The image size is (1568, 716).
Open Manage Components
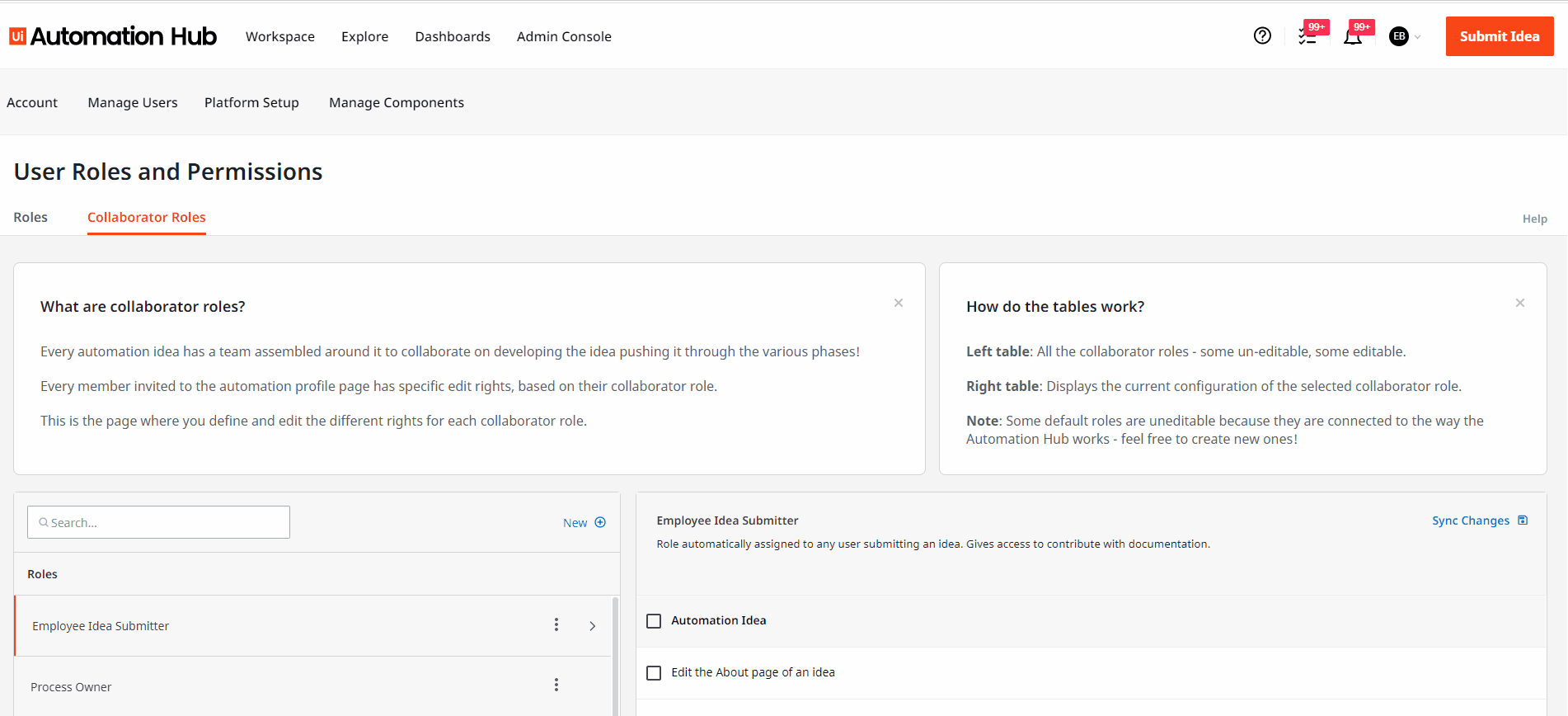point(397,102)
